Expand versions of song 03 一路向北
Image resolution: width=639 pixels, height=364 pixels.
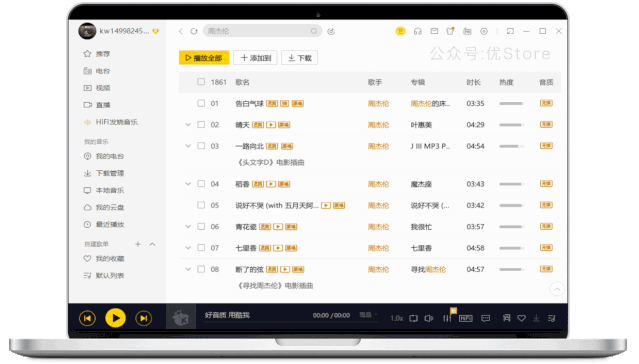188,146
